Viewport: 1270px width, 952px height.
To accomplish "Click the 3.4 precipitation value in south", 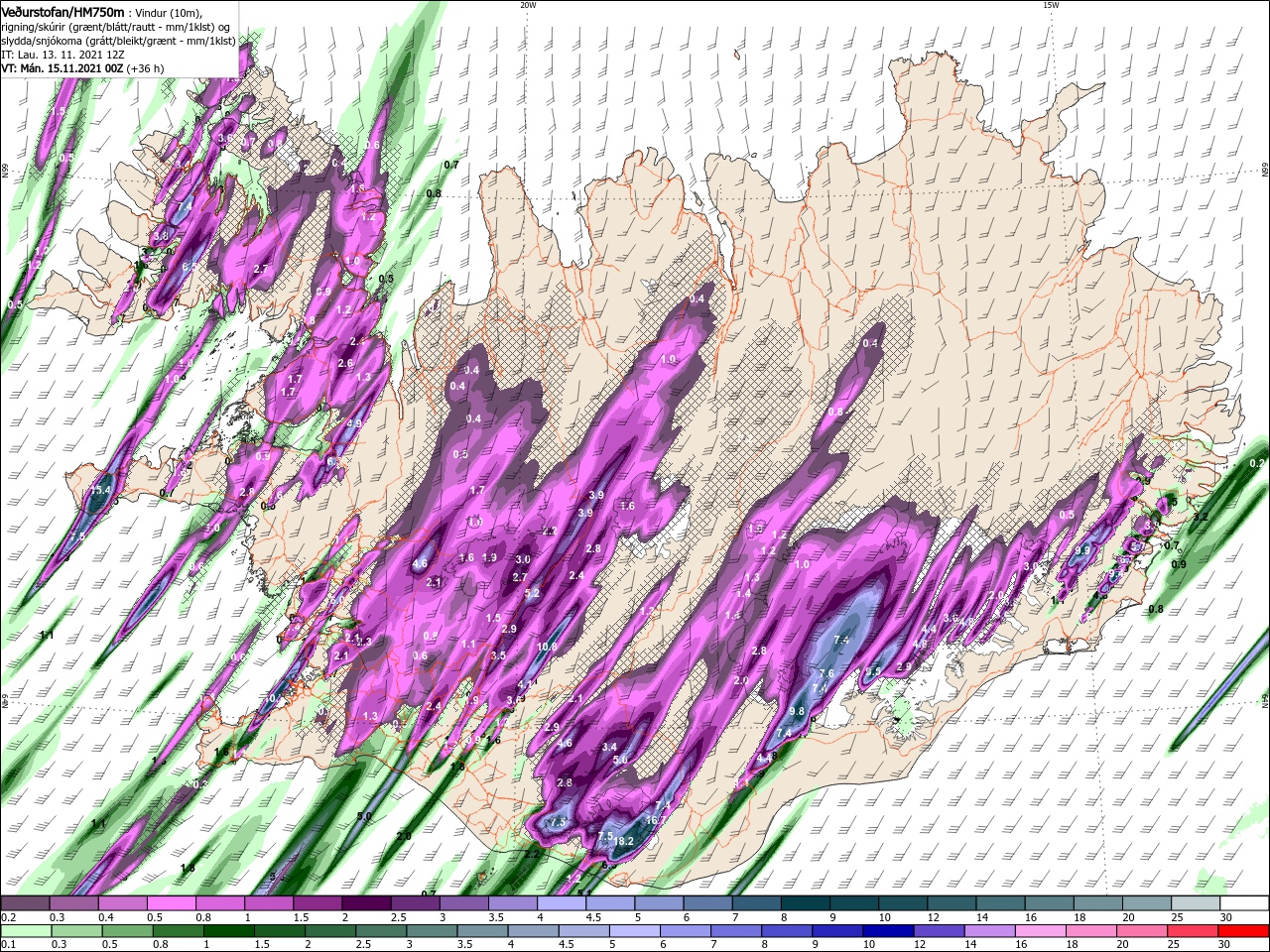I will (x=610, y=747).
